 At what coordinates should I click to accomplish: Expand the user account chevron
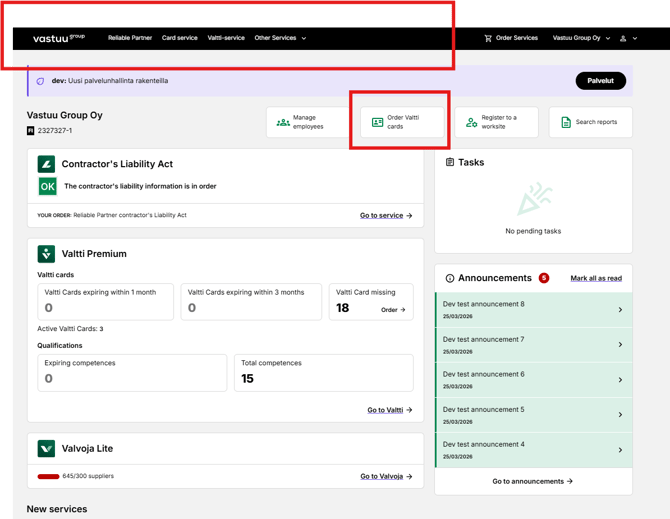[x=635, y=38]
